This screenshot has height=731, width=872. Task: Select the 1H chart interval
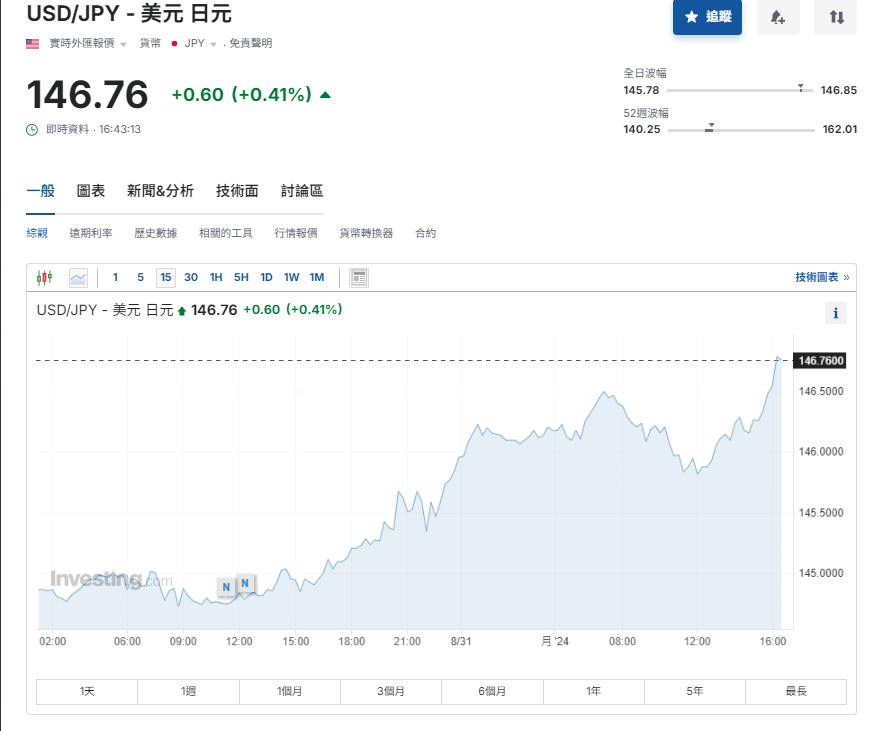216,278
